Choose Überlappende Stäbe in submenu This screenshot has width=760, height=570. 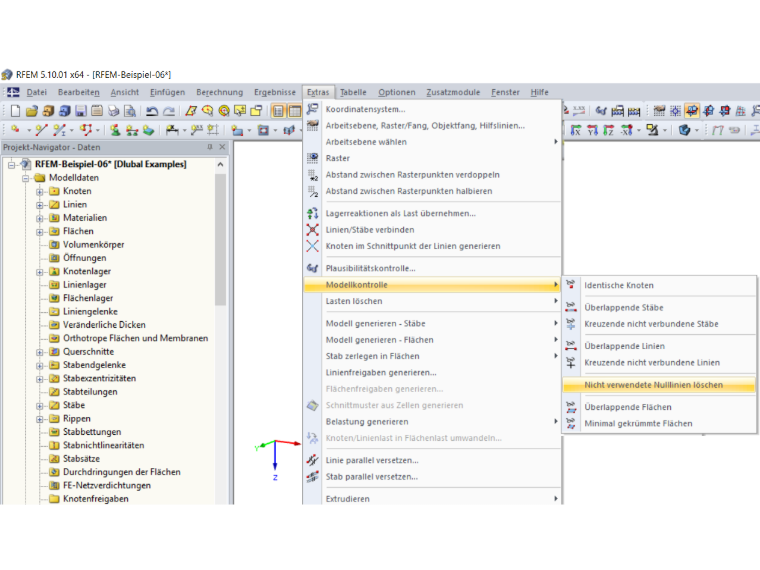pos(659,307)
